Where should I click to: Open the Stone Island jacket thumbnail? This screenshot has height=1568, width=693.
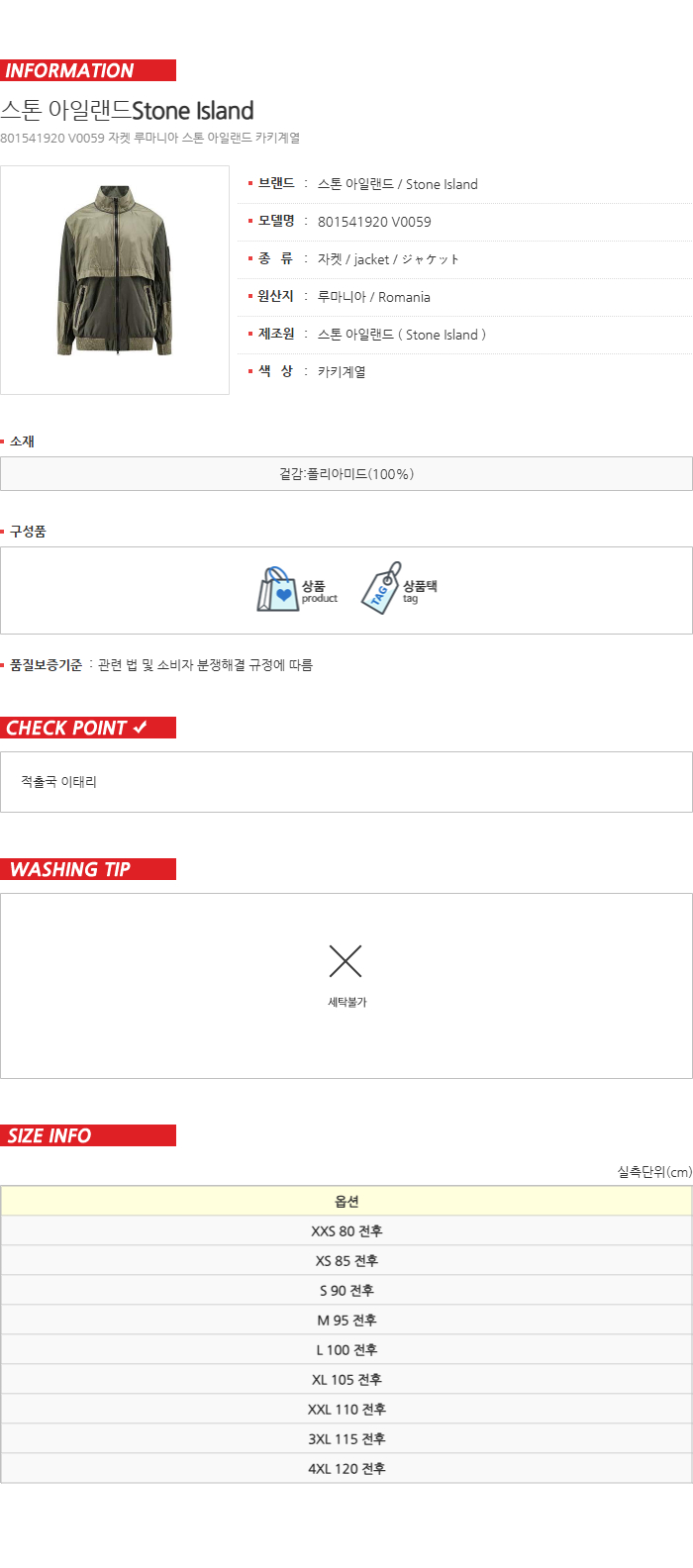(x=115, y=280)
